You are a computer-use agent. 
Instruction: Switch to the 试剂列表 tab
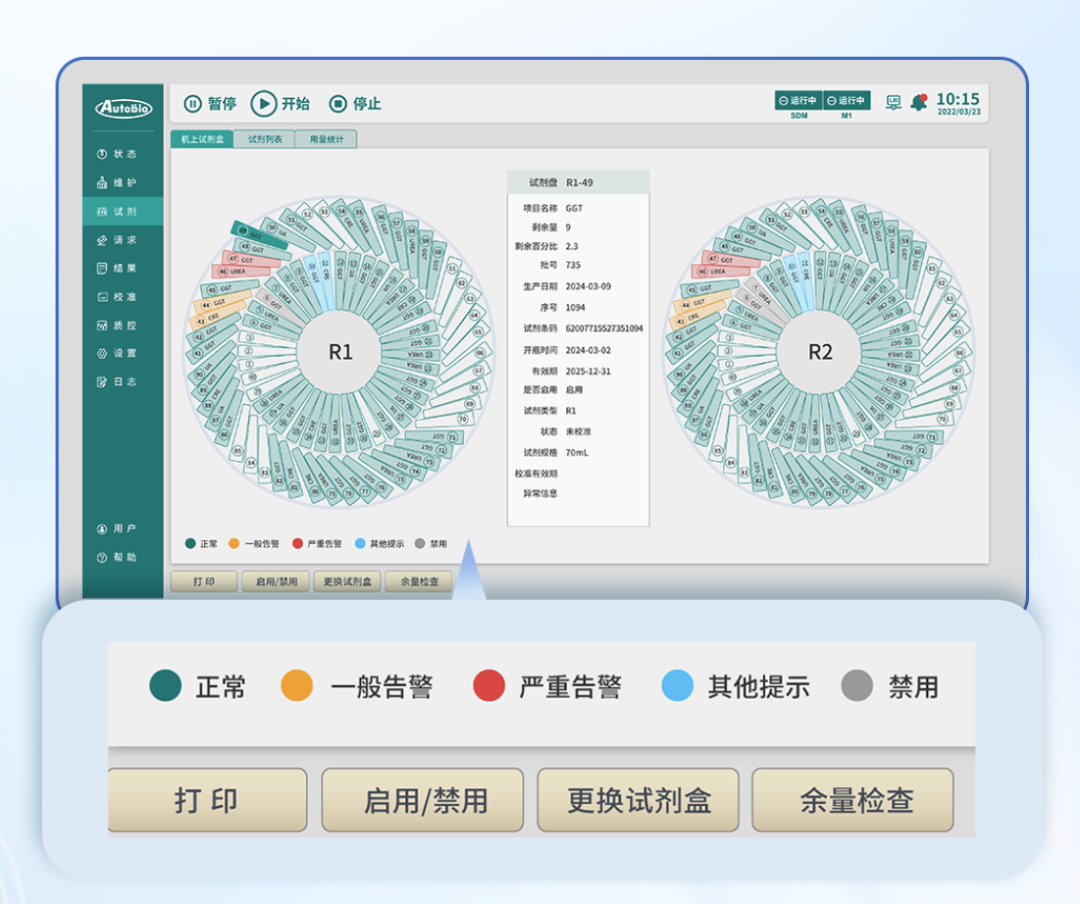pos(265,139)
